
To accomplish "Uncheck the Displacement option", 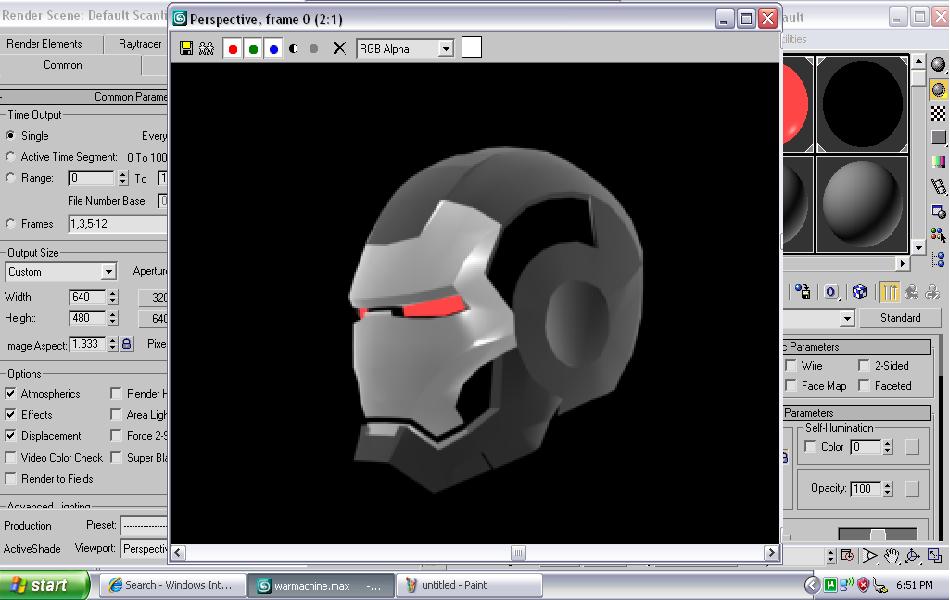I will tap(10, 436).
